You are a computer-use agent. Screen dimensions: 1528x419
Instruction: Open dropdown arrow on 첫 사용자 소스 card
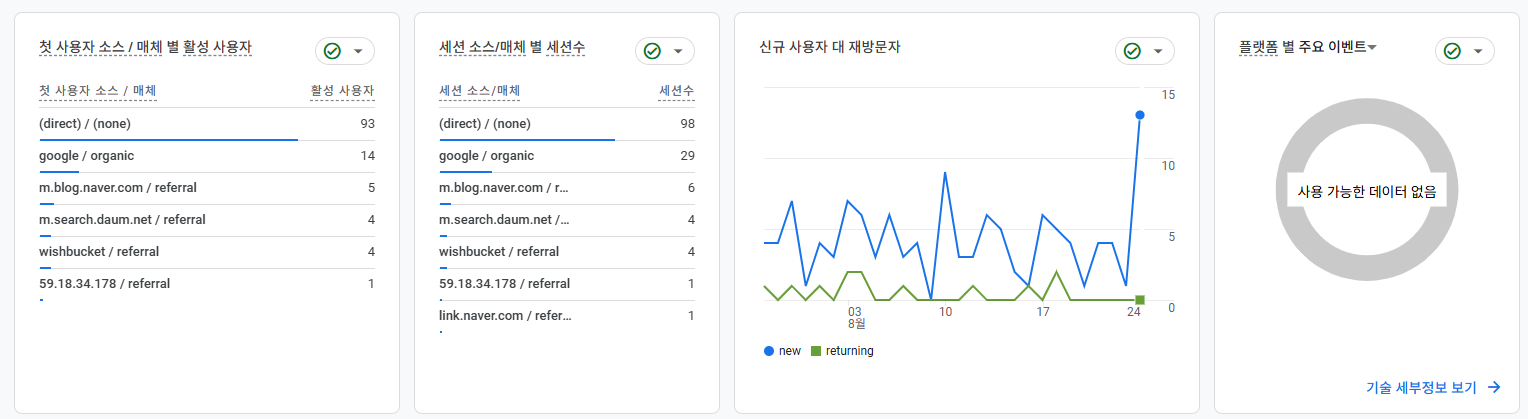(358, 51)
